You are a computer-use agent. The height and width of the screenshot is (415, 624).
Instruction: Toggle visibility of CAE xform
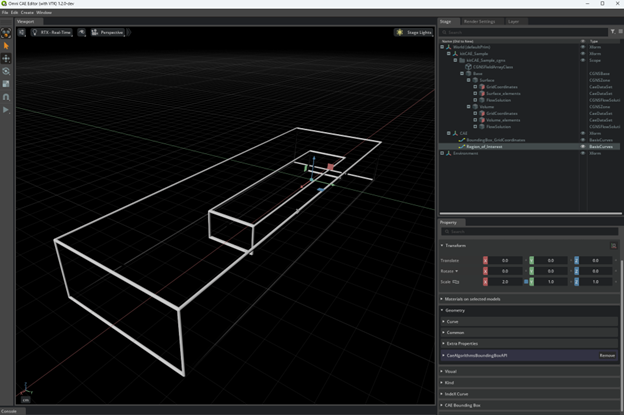click(583, 133)
